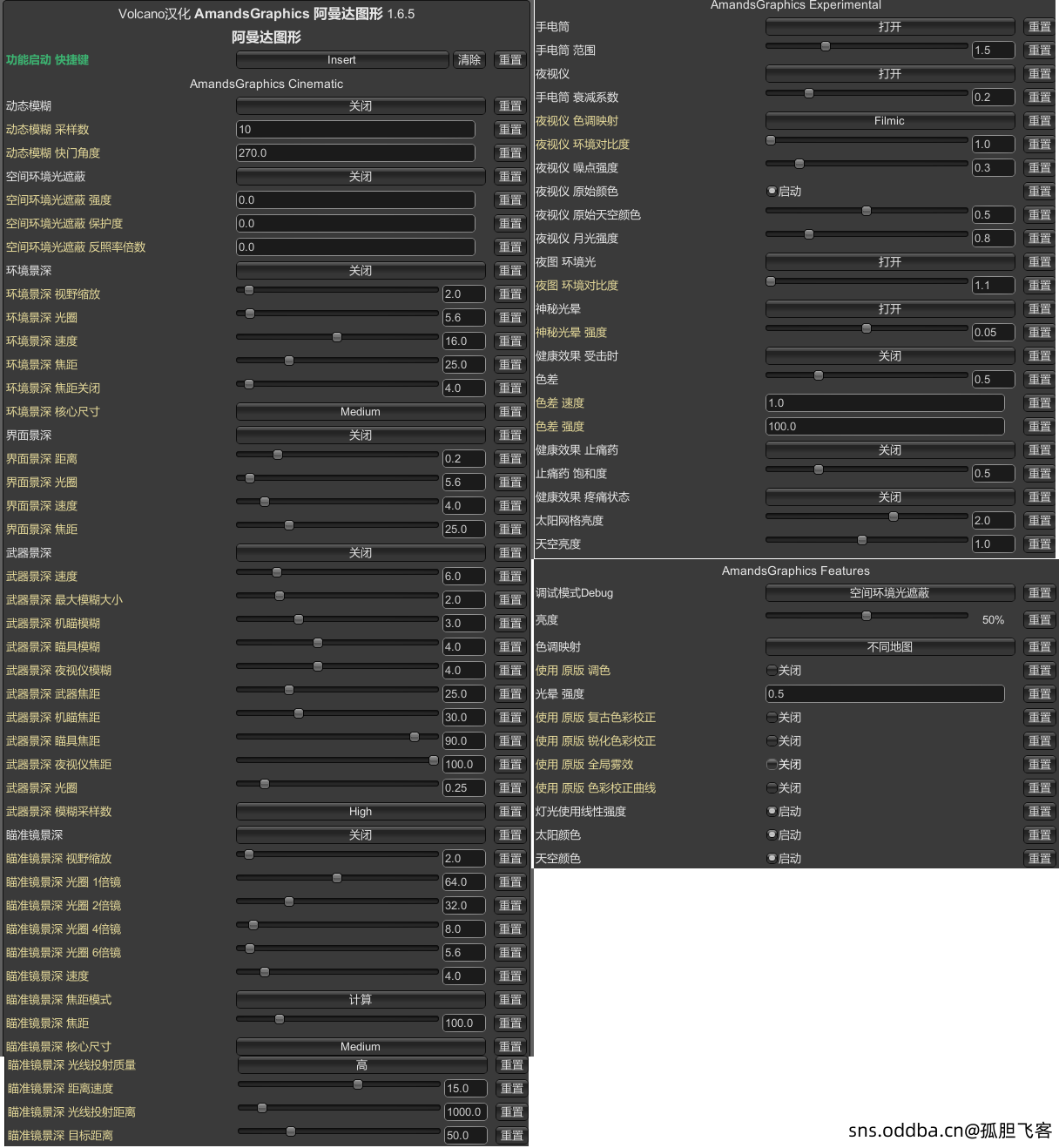Adjust 夜视仪 原始天空颜色 slider

867,211
